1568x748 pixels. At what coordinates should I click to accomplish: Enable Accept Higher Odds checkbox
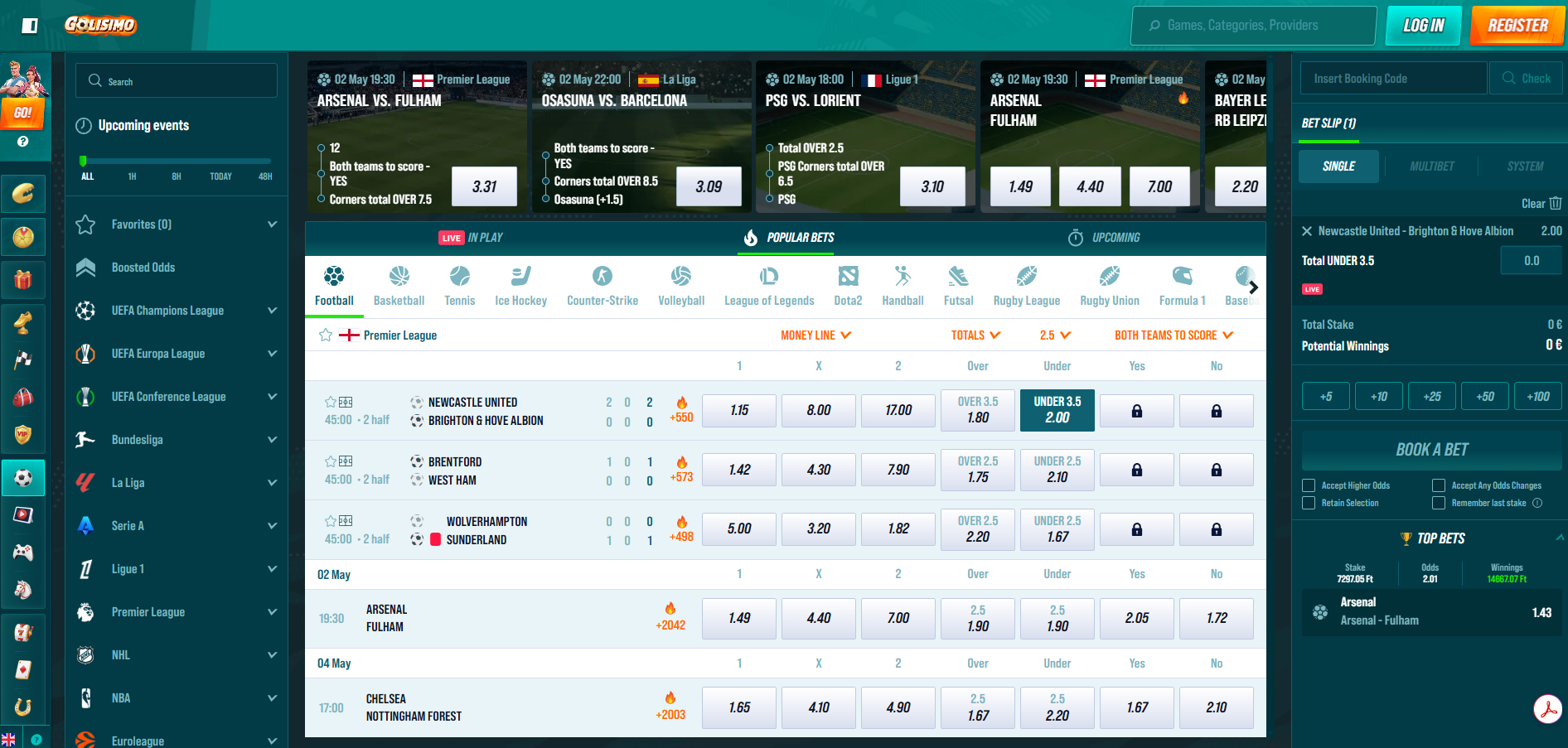tap(1309, 485)
